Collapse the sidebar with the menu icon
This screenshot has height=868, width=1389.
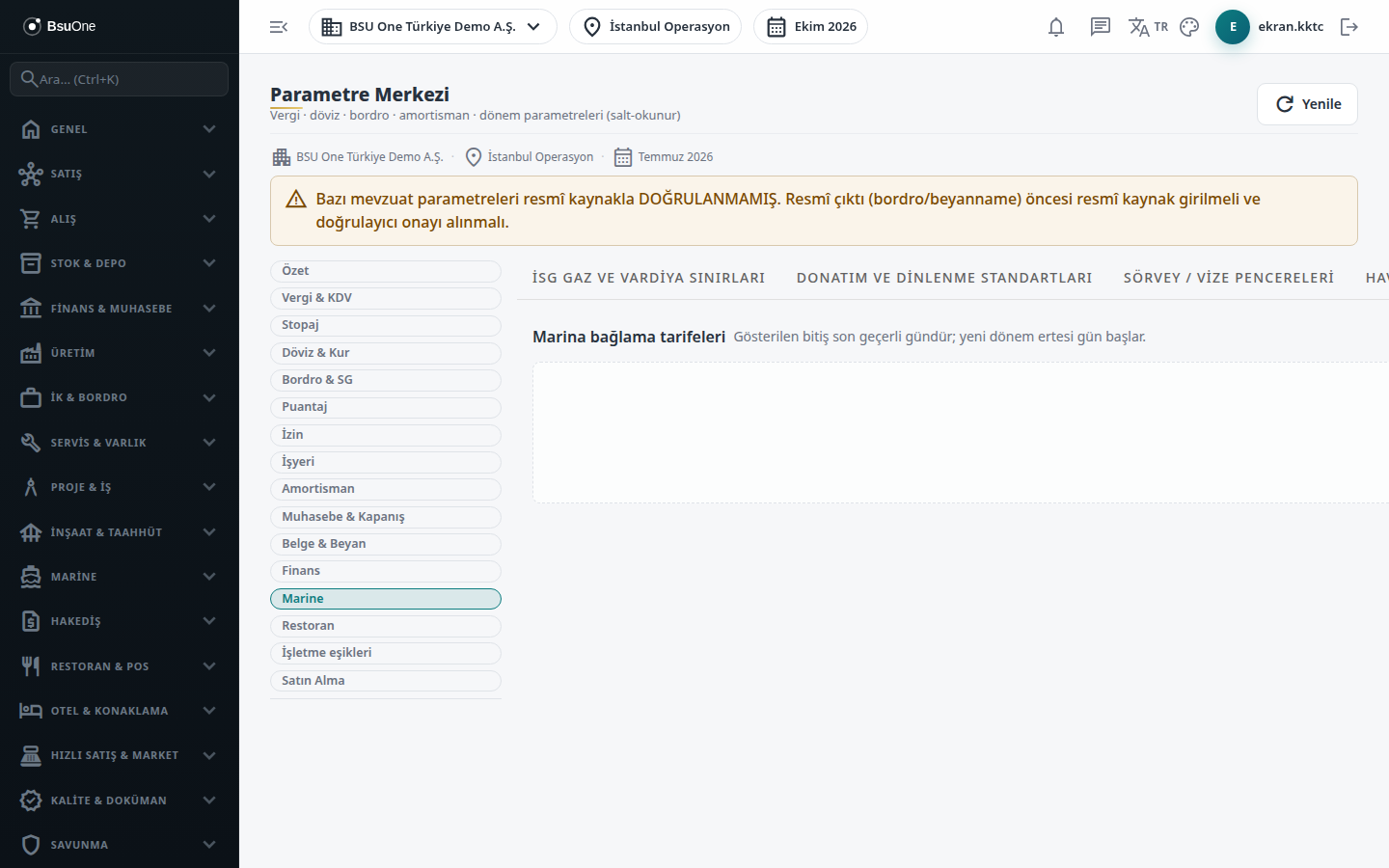click(279, 27)
